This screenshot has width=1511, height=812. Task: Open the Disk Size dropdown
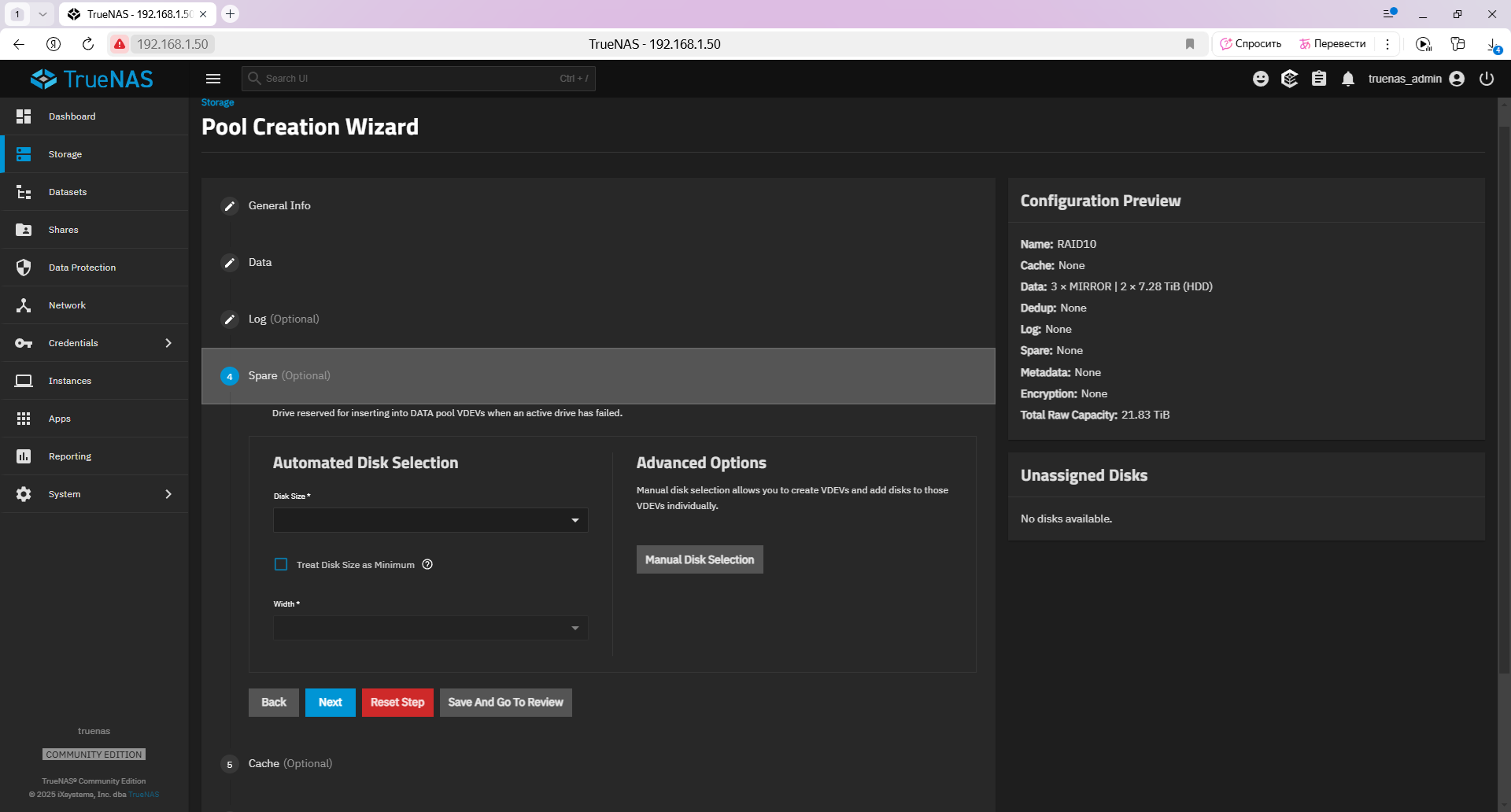[x=430, y=520]
